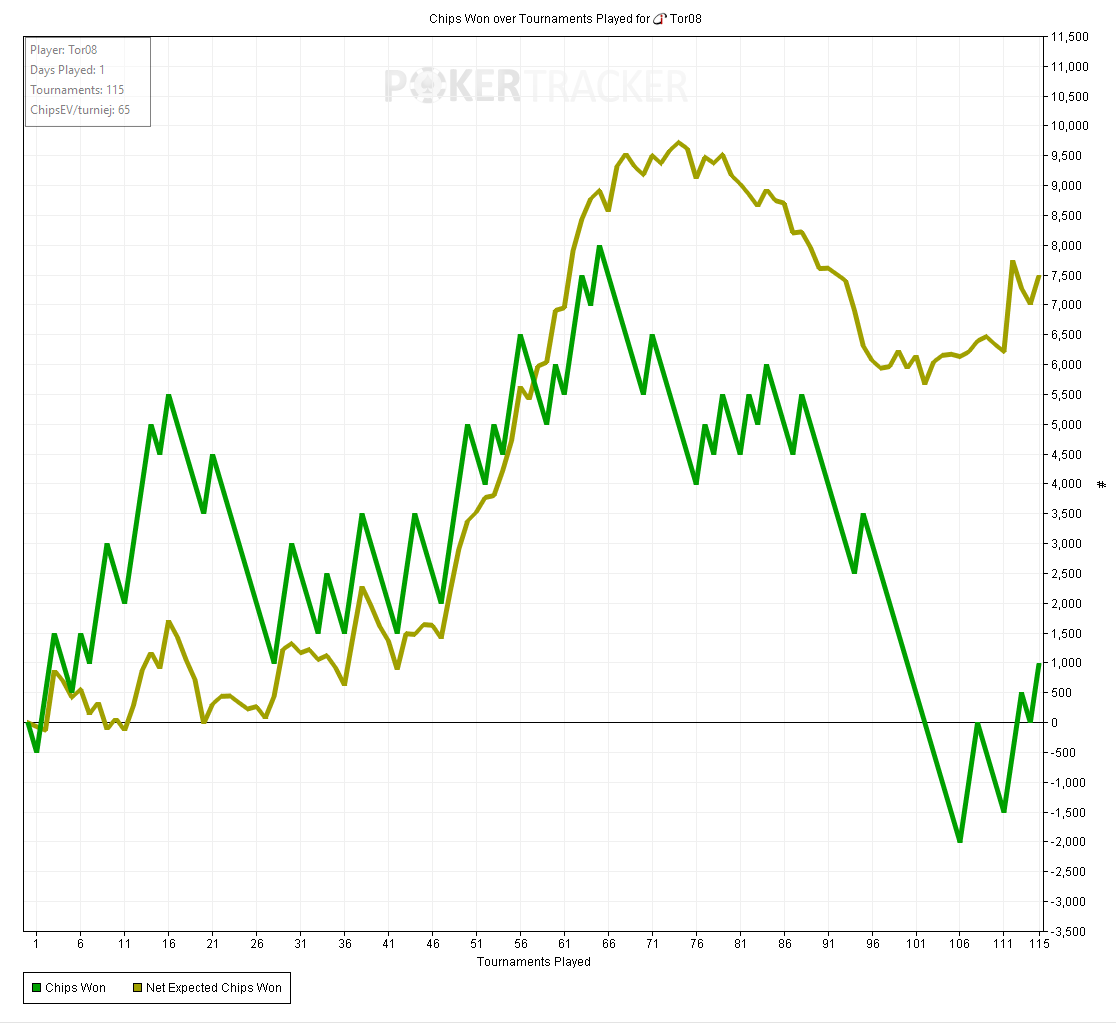The image size is (1116, 1024).
Task: Click the Tournaments: 115 info line
Action: pos(77,90)
